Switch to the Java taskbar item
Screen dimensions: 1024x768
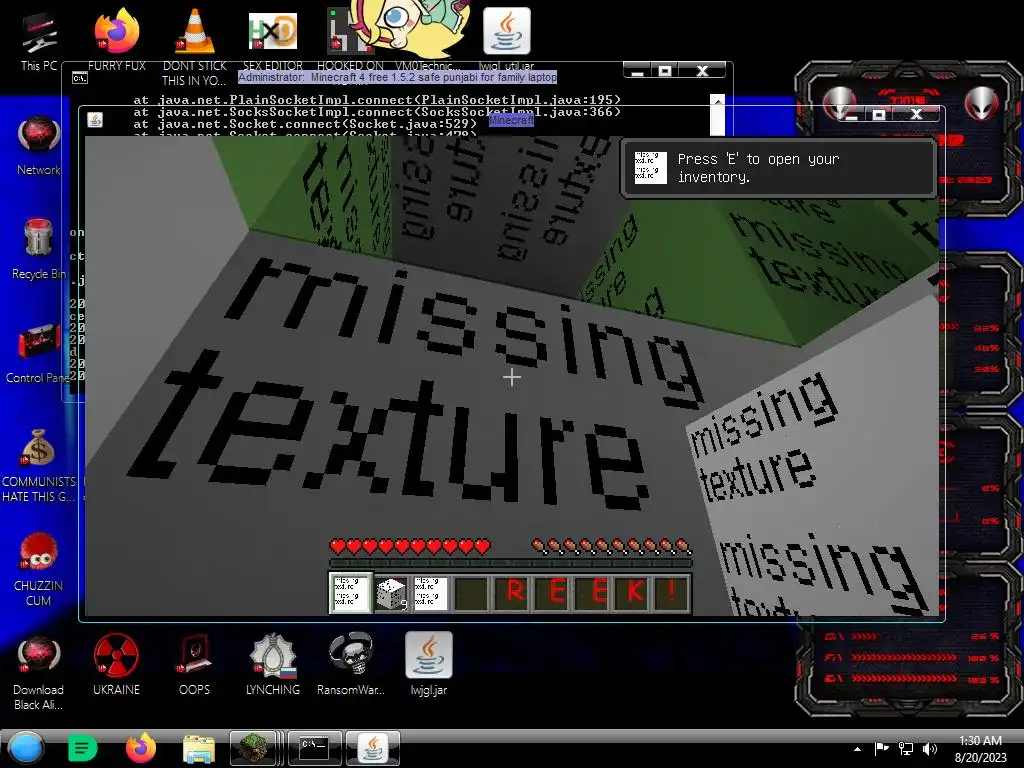click(372, 748)
